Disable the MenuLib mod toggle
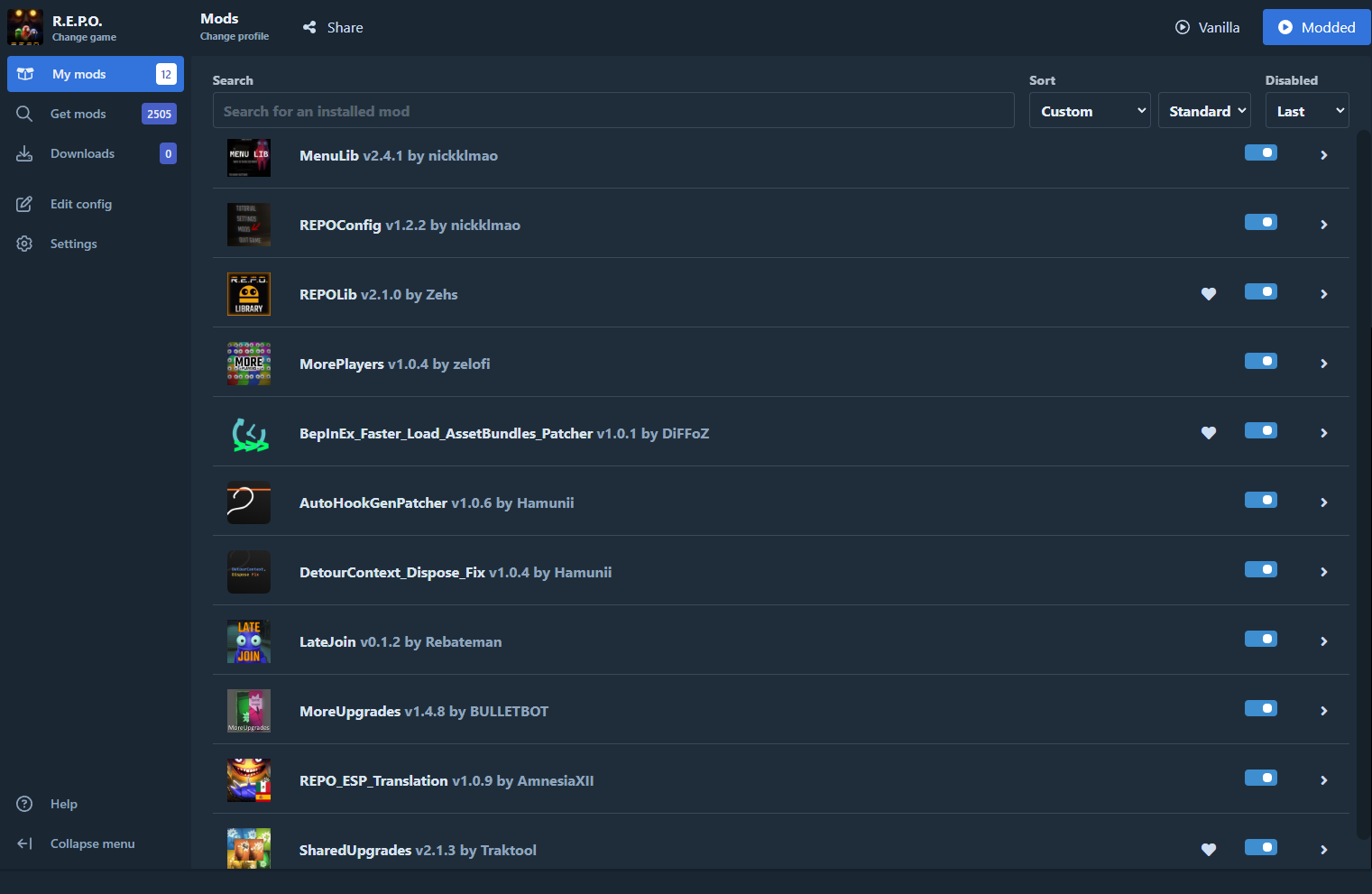Viewport: 1372px width, 894px height. pyautogui.click(x=1261, y=152)
